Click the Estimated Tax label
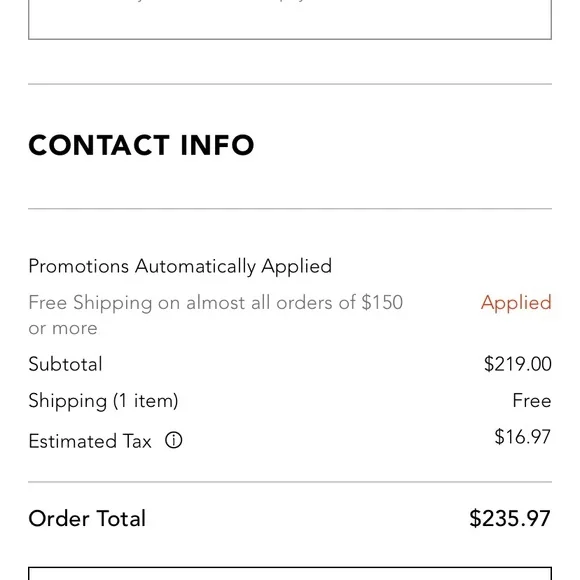The width and height of the screenshot is (580, 580). point(90,441)
